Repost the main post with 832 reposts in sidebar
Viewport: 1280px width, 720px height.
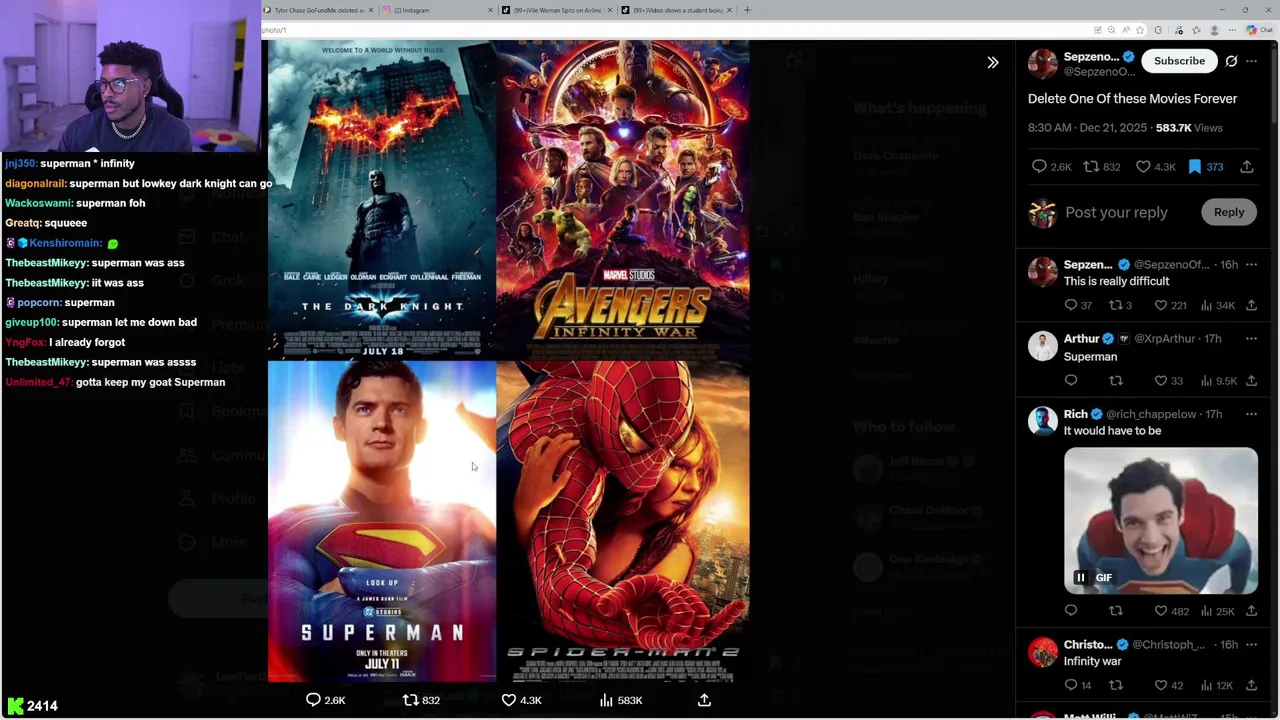pos(1102,167)
